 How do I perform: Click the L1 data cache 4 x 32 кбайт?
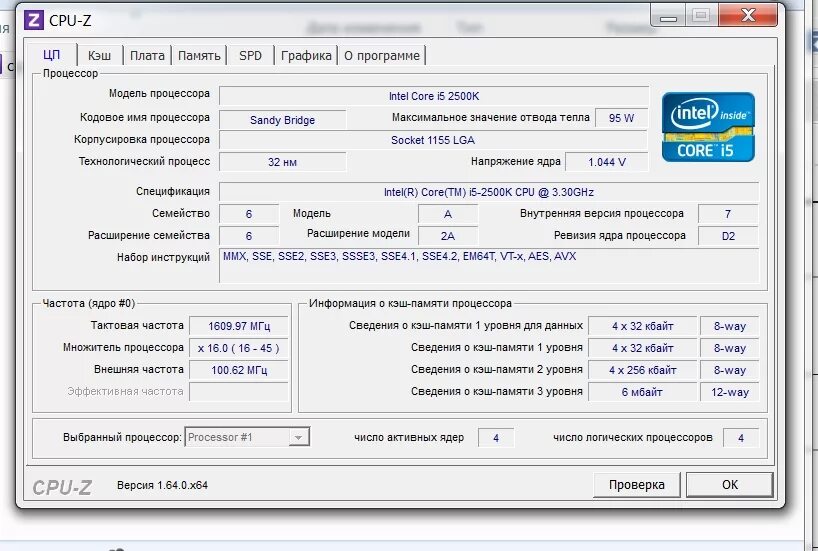coord(643,326)
